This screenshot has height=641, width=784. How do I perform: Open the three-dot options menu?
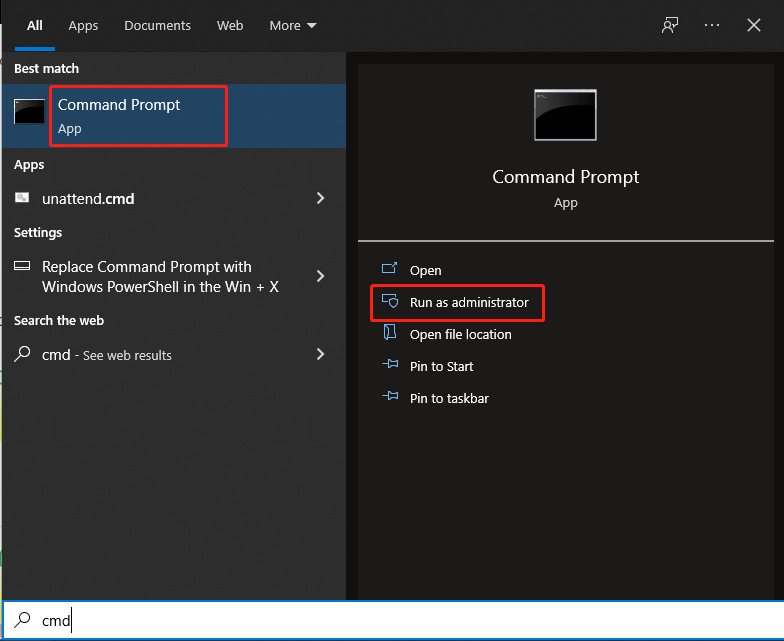pyautogui.click(x=712, y=25)
